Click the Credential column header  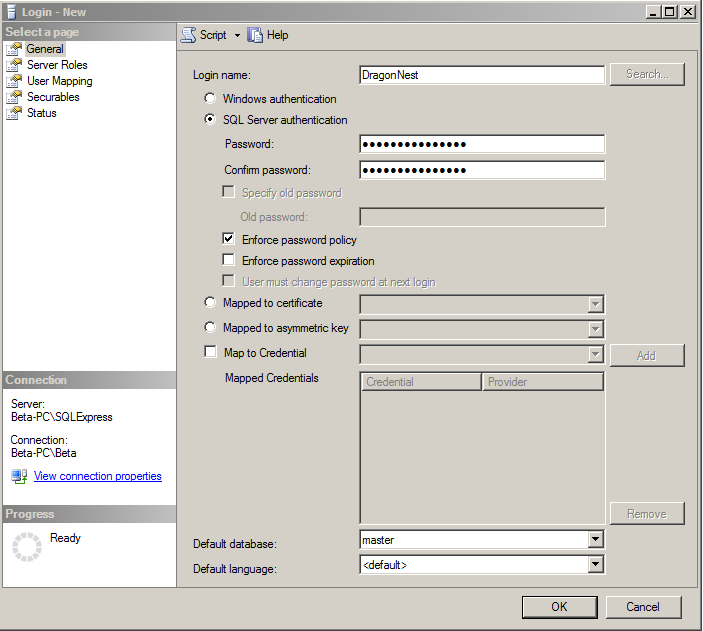click(421, 382)
